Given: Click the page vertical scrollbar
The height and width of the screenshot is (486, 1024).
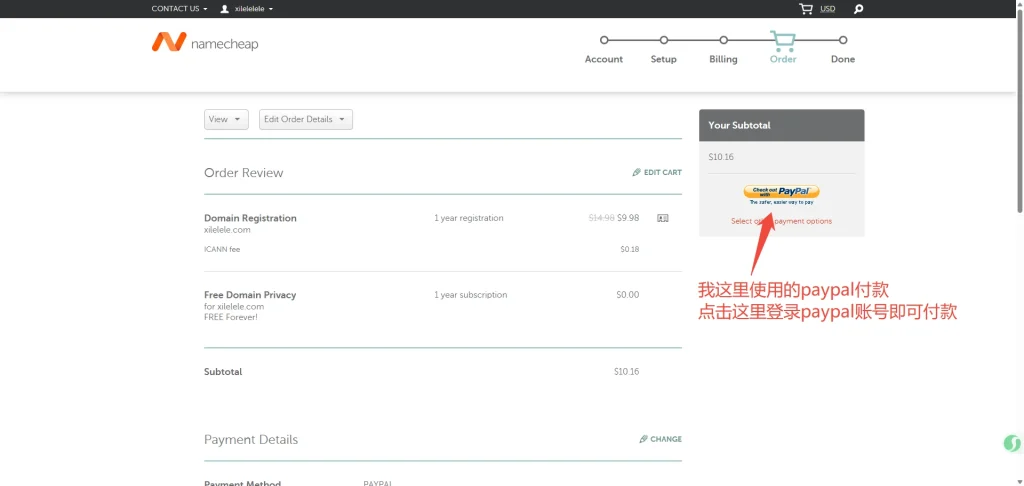Looking at the screenshot, I should click(1020, 111).
